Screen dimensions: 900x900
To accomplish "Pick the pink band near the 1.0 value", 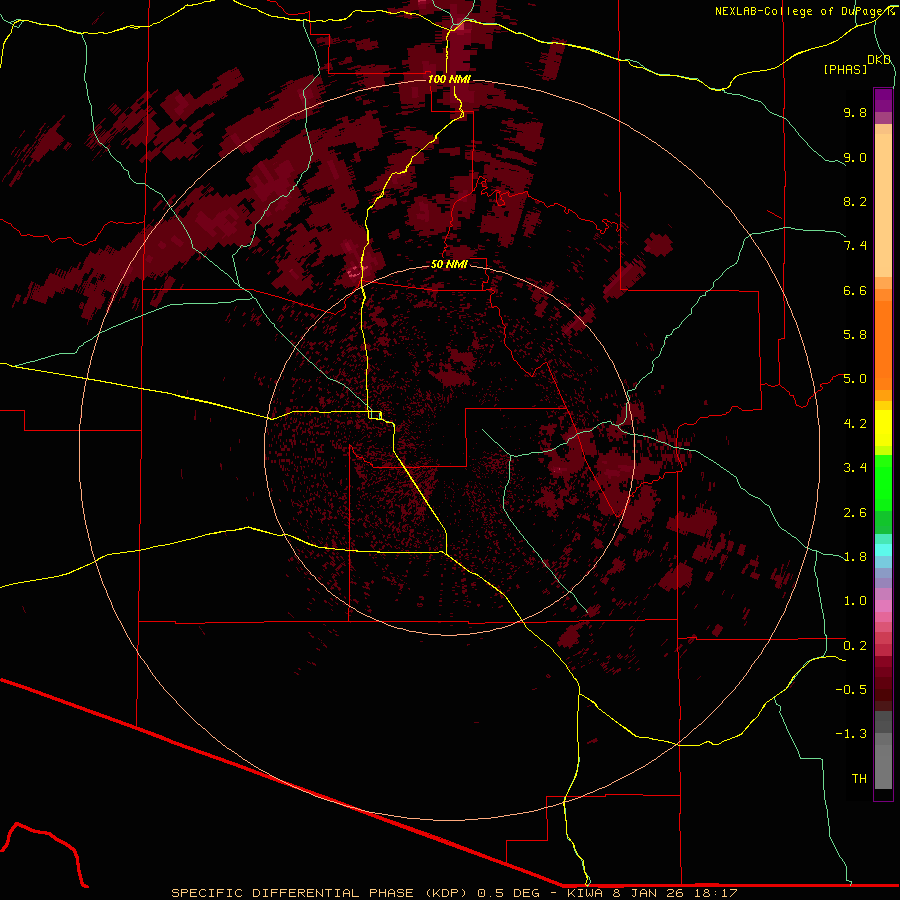I will point(883,606).
